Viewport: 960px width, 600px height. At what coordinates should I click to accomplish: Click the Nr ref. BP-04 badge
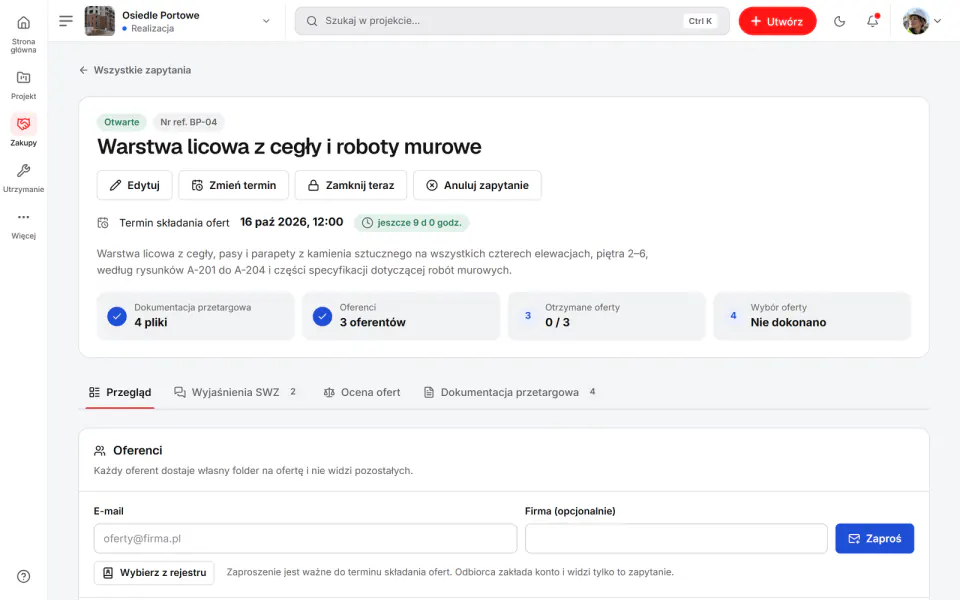click(x=189, y=122)
